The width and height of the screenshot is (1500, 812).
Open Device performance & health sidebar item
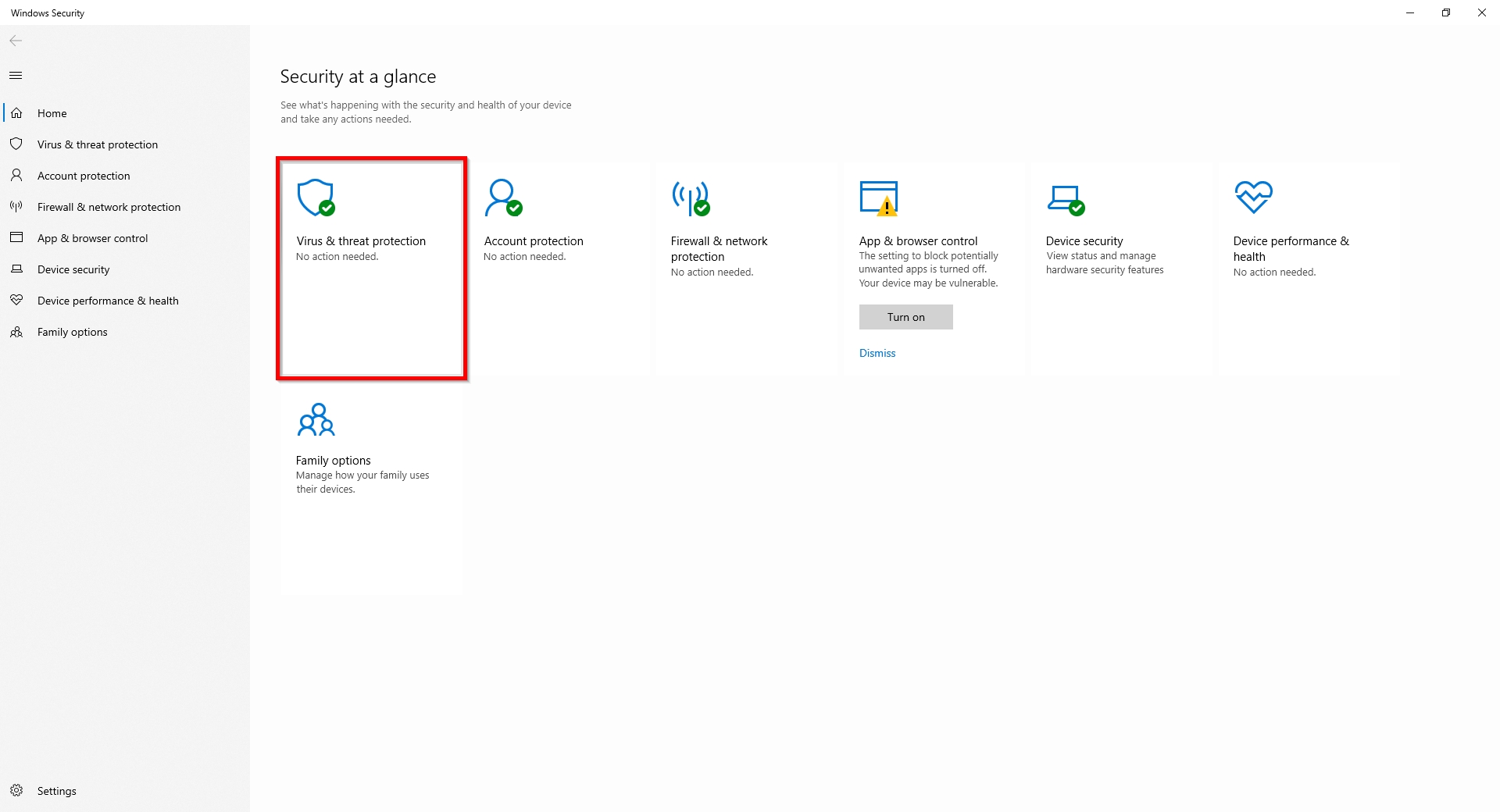(125, 301)
